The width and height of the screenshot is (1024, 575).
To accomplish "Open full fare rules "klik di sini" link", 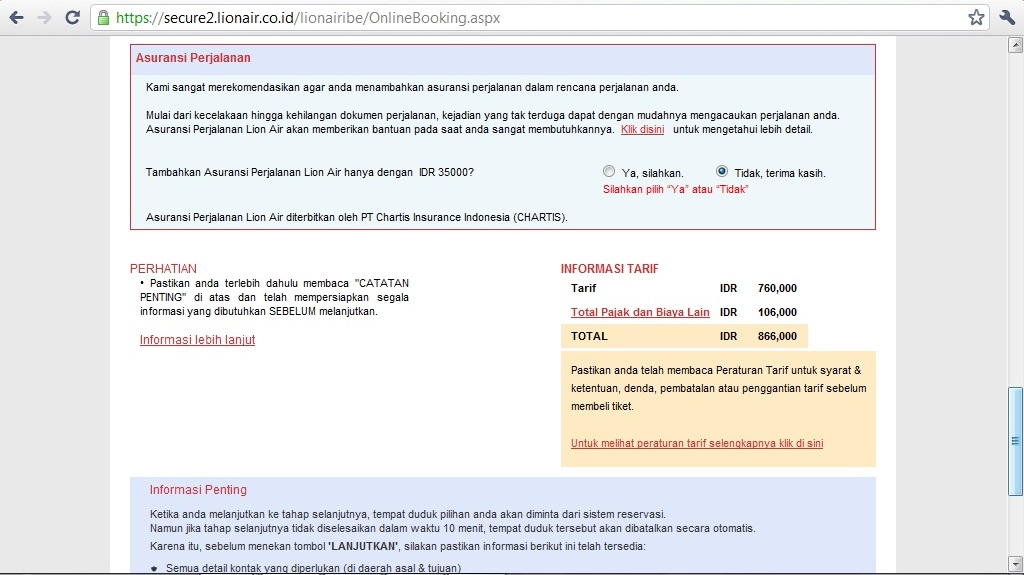I will coord(697,443).
